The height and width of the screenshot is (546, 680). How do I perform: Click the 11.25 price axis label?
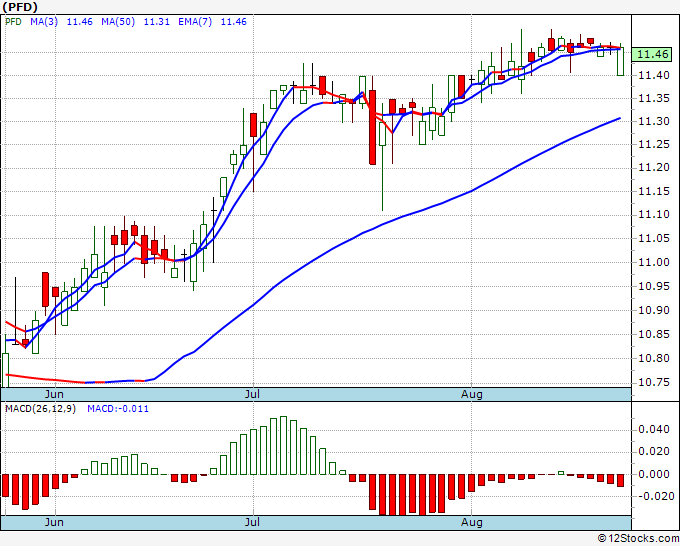click(x=654, y=144)
